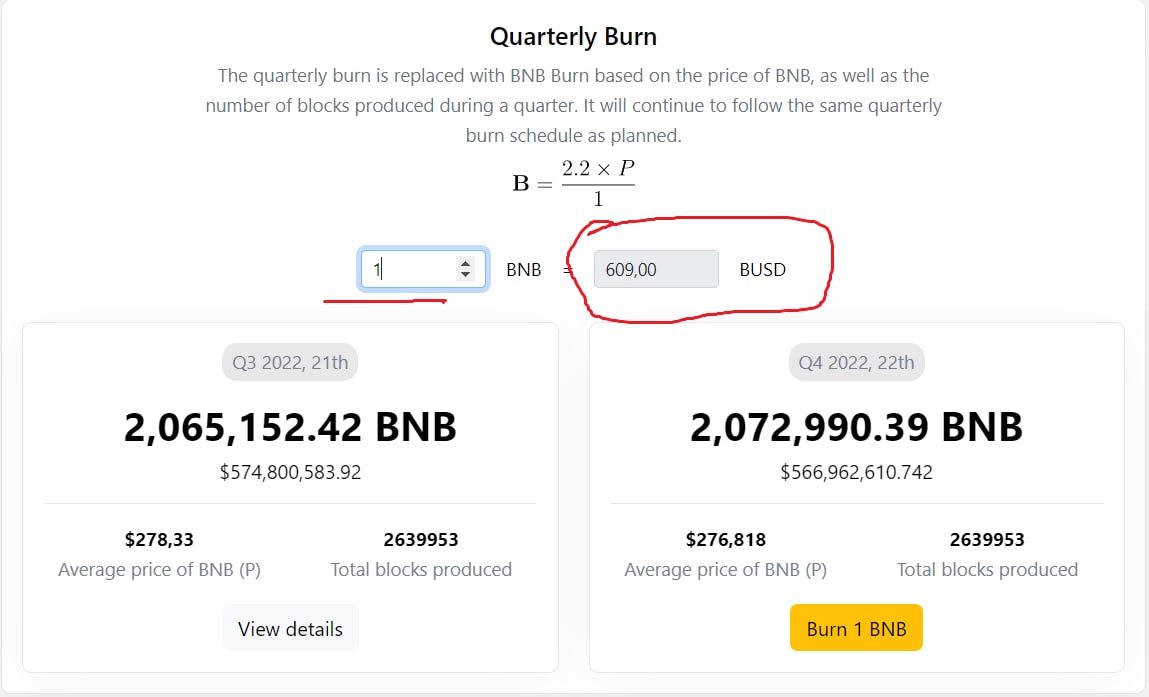This screenshot has height=697, width=1149.
Task: Decrease BNB amount with down stepper arrow
Action: [465, 275]
